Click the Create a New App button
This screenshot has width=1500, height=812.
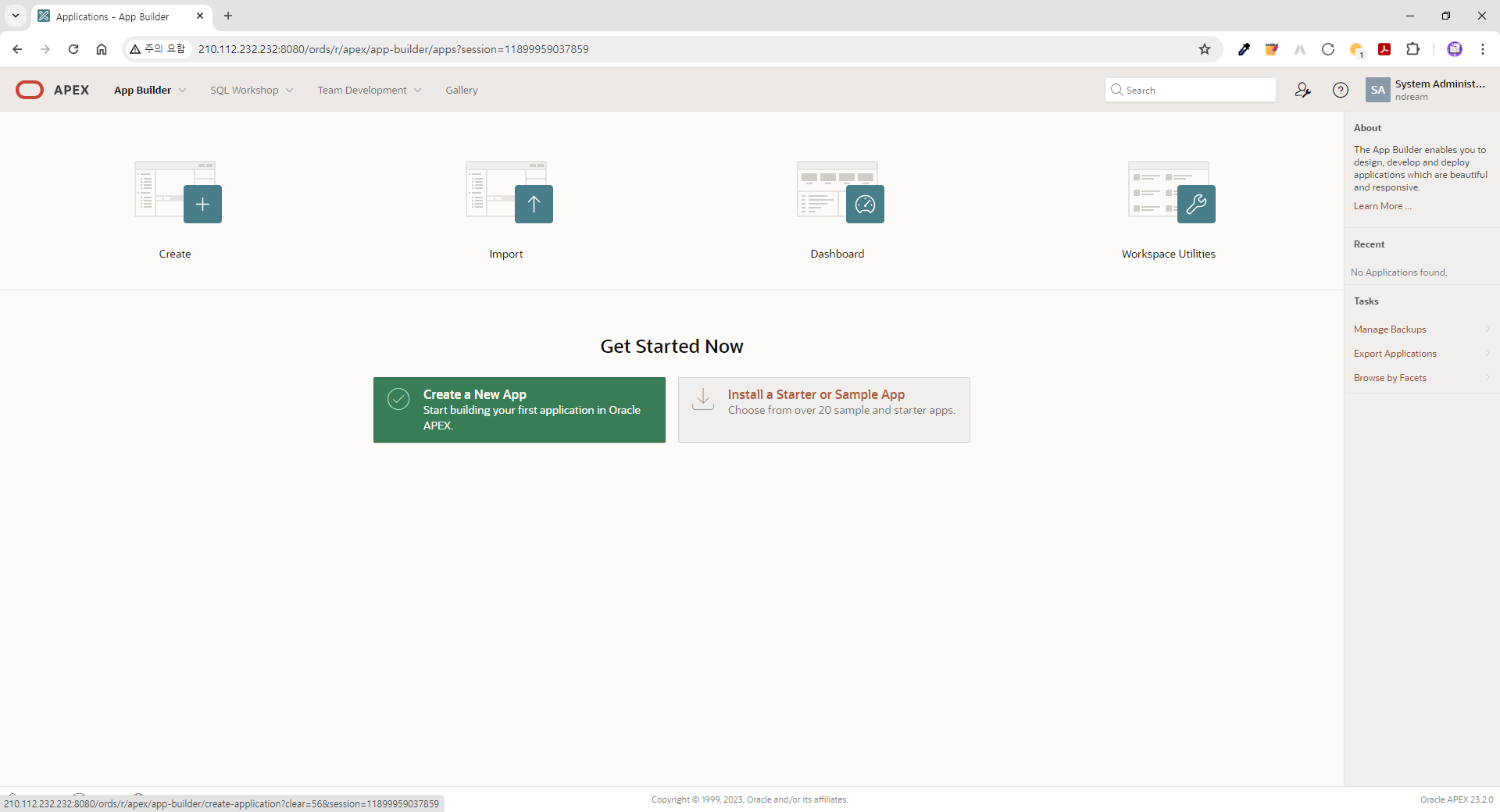[x=520, y=410]
